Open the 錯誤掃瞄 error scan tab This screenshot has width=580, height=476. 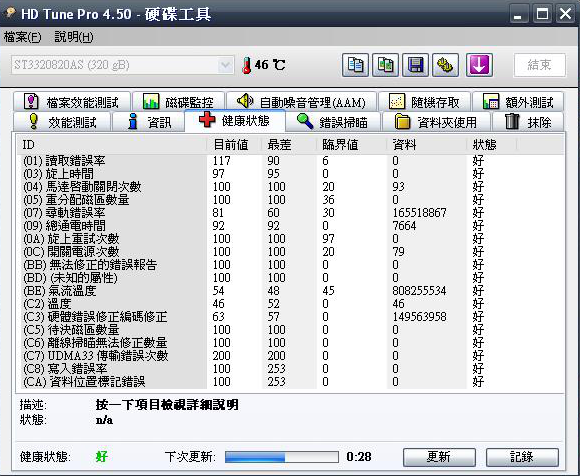[333, 122]
